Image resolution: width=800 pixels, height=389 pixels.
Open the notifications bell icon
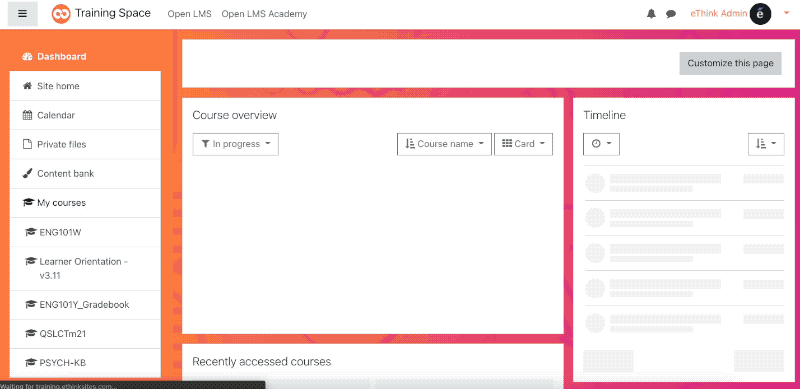coord(651,14)
